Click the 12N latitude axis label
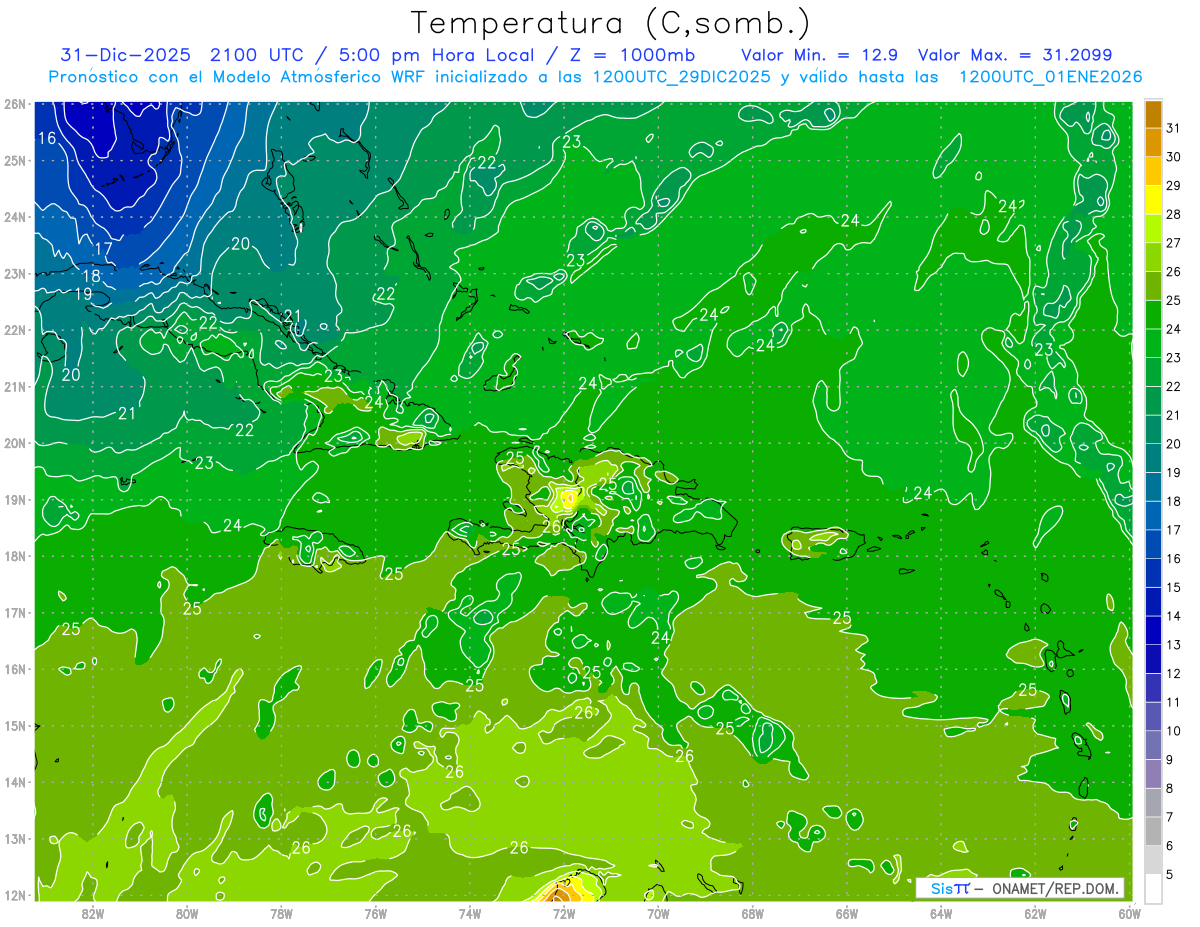This screenshot has height=927, width=1200. pos(15,895)
